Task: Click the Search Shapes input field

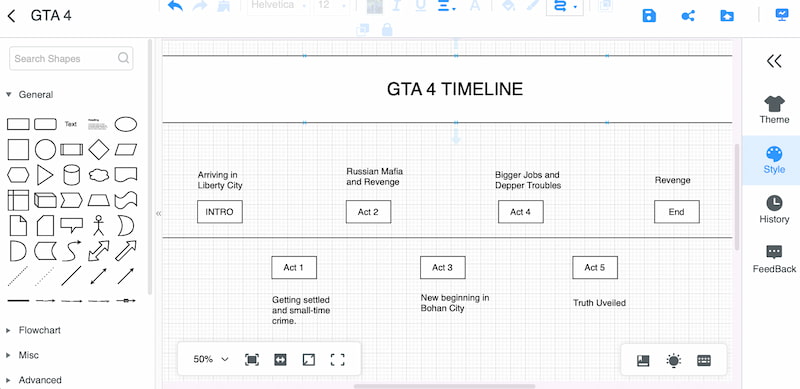Action: pyautogui.click(x=71, y=58)
